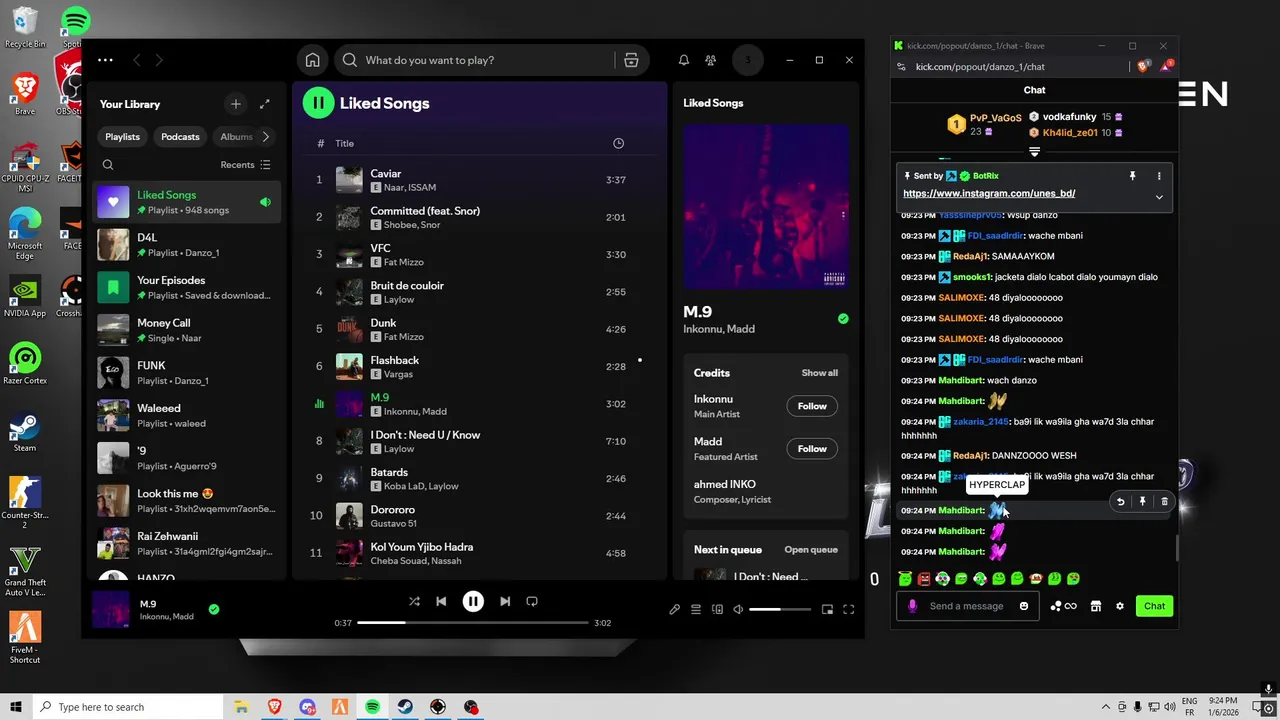Open Spotify Home via the house icon
The width and height of the screenshot is (1280, 720).
pos(312,60)
